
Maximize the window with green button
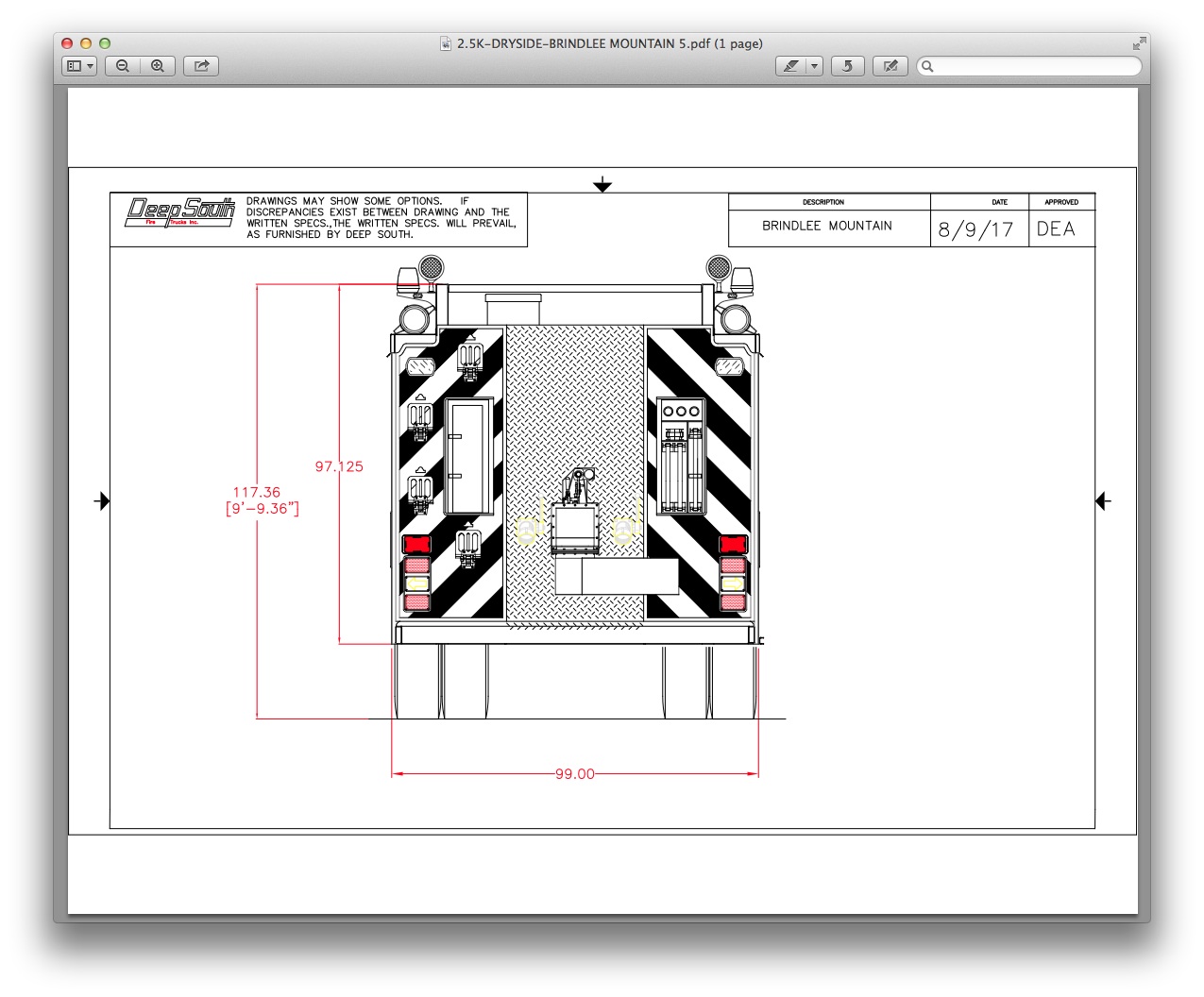[105, 43]
